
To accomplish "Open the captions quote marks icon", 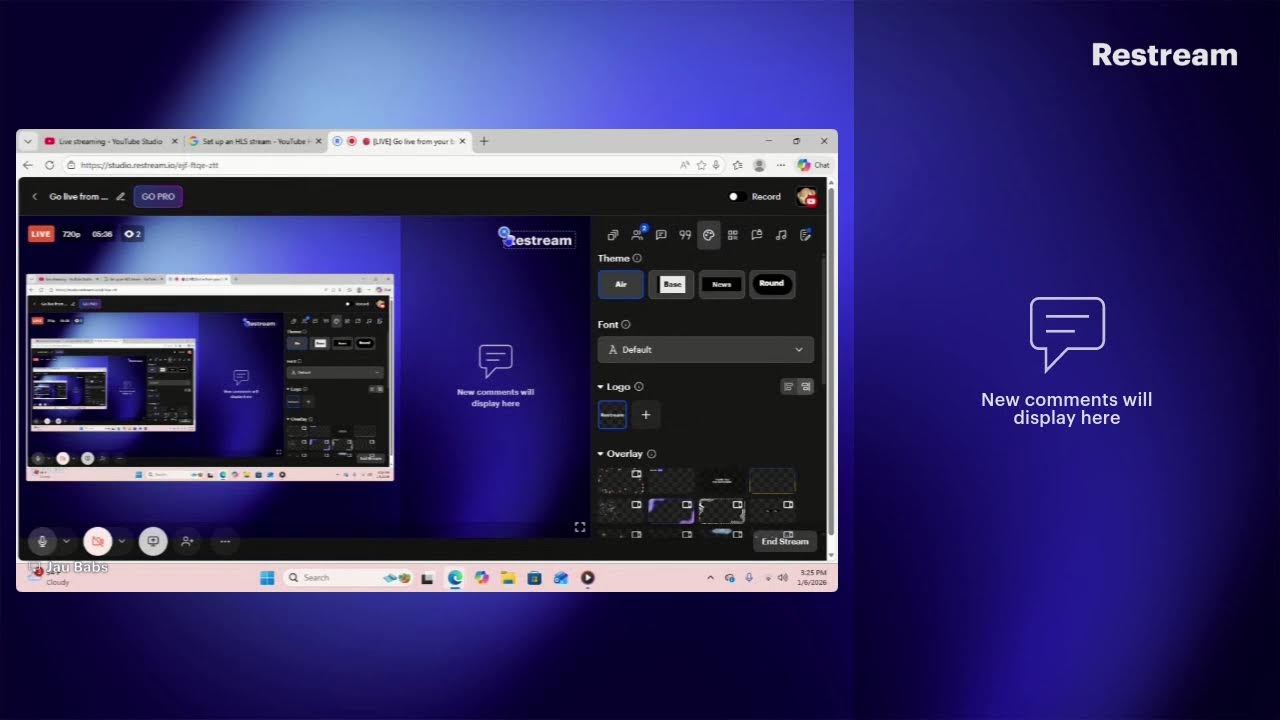I will point(685,235).
